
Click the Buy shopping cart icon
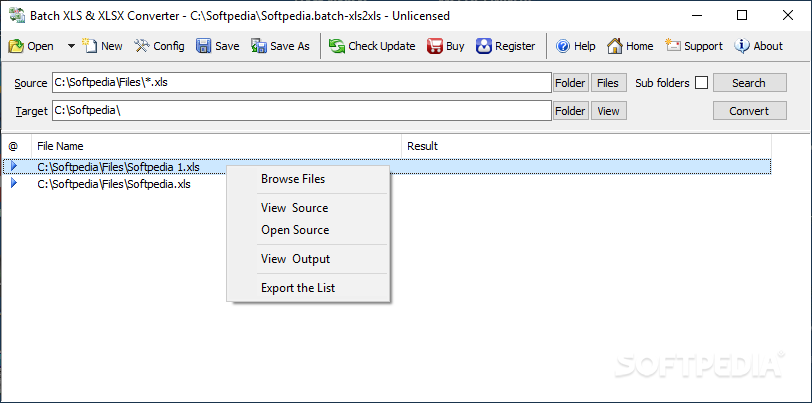coord(434,46)
